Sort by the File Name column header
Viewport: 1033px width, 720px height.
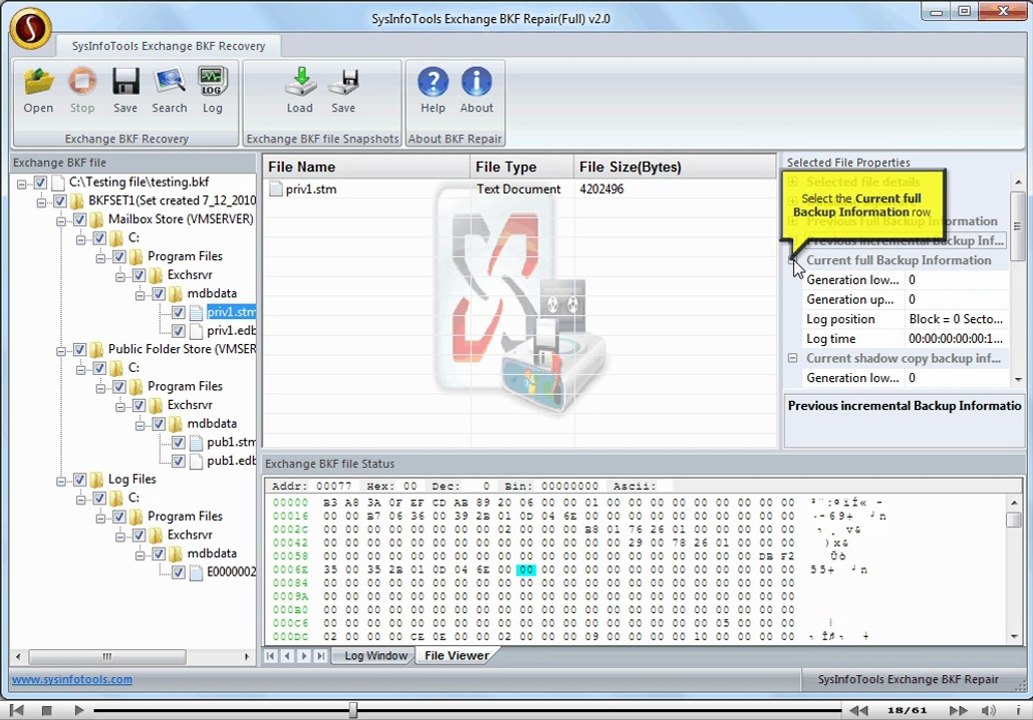click(366, 167)
